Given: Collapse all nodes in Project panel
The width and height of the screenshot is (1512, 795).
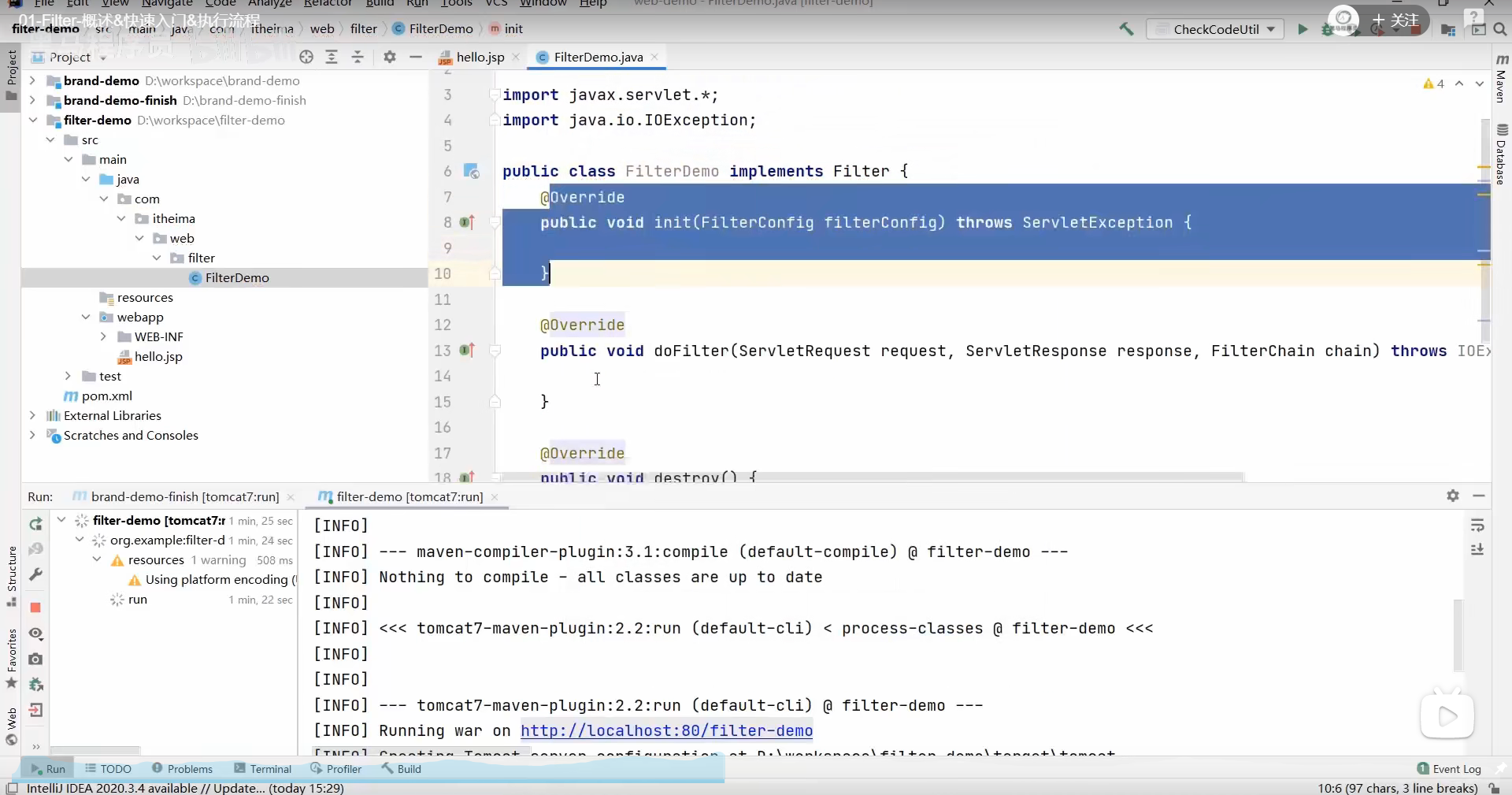Looking at the screenshot, I should pyautogui.click(x=358, y=57).
